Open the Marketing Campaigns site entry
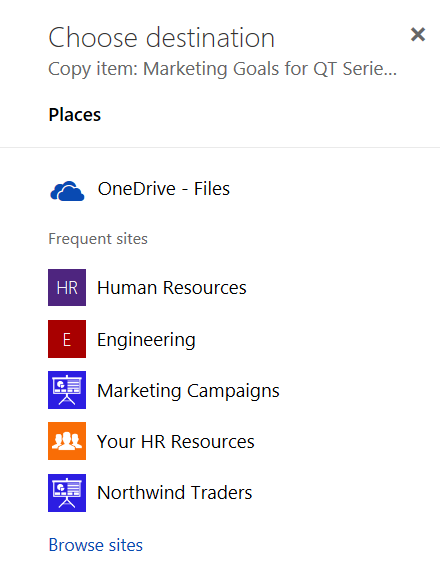Image resolution: width=440 pixels, height=578 pixels. (x=188, y=391)
